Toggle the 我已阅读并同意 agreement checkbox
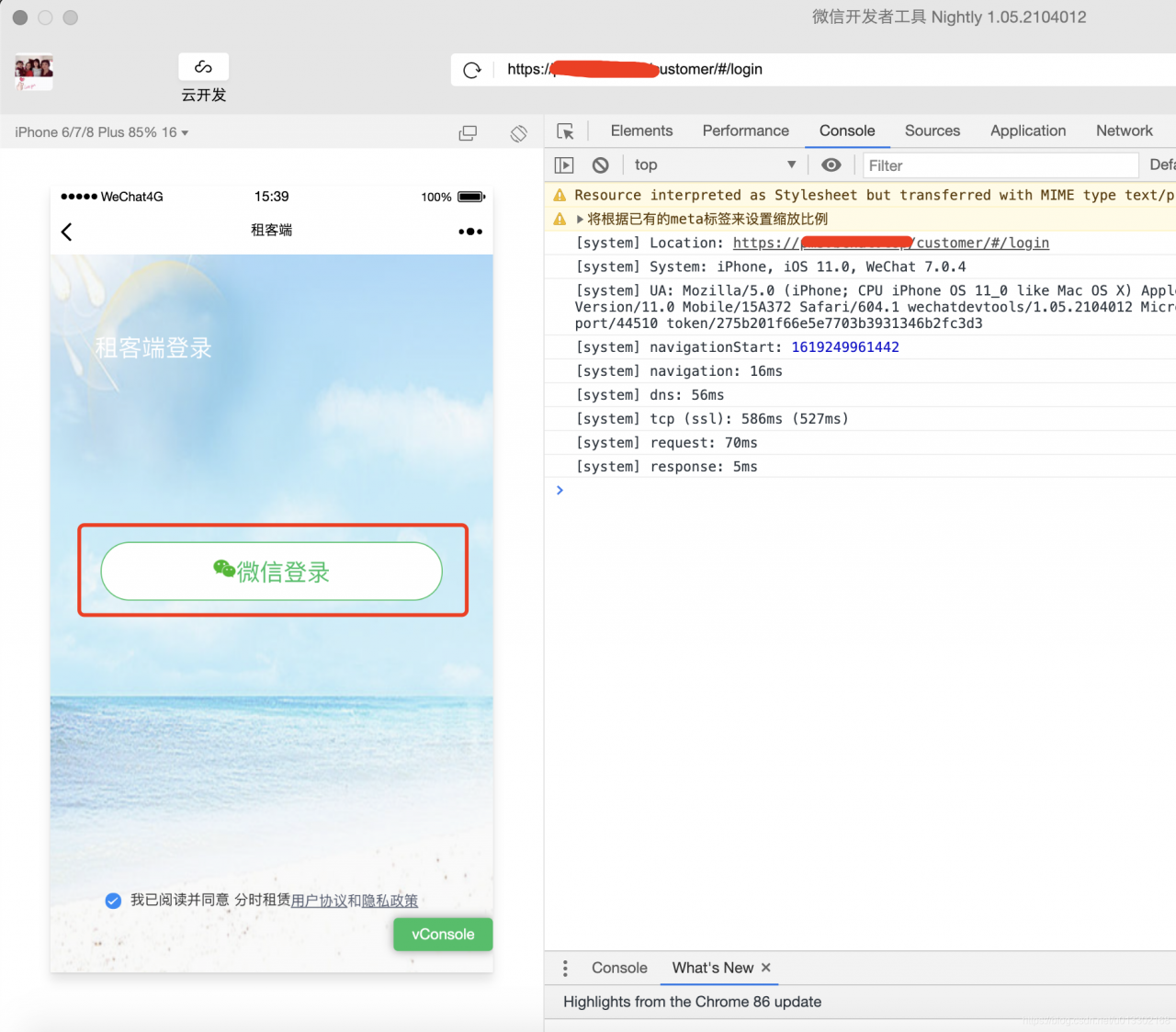The width and height of the screenshot is (1176, 1032). pos(113,901)
